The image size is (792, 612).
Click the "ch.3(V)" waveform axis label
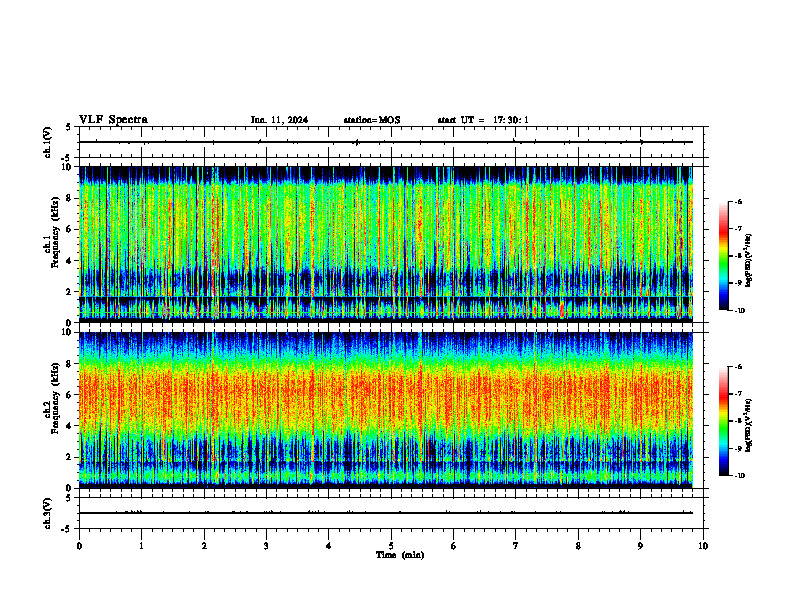click(48, 513)
